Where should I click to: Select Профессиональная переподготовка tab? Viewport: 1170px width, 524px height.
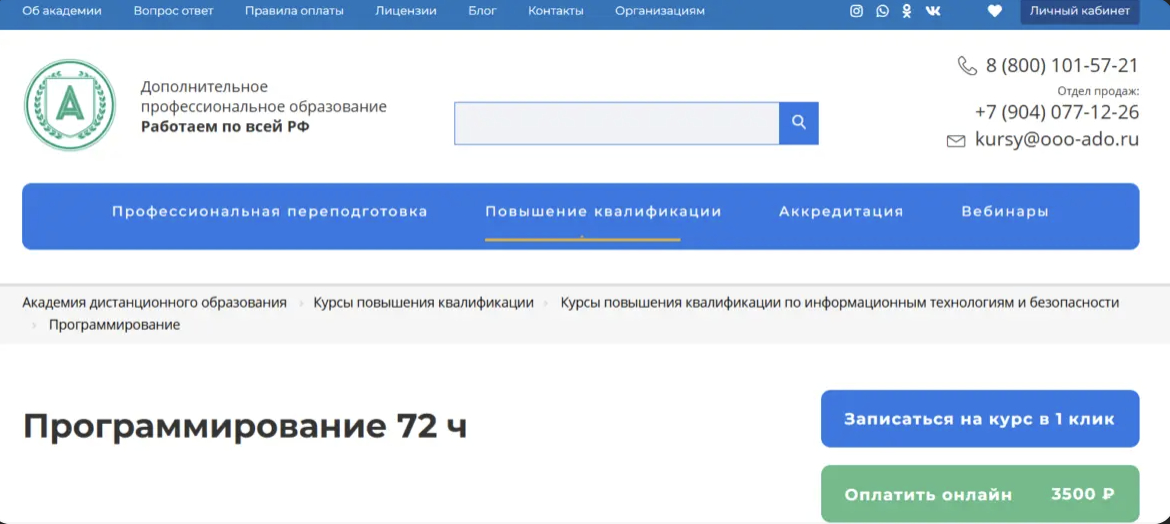click(x=269, y=212)
